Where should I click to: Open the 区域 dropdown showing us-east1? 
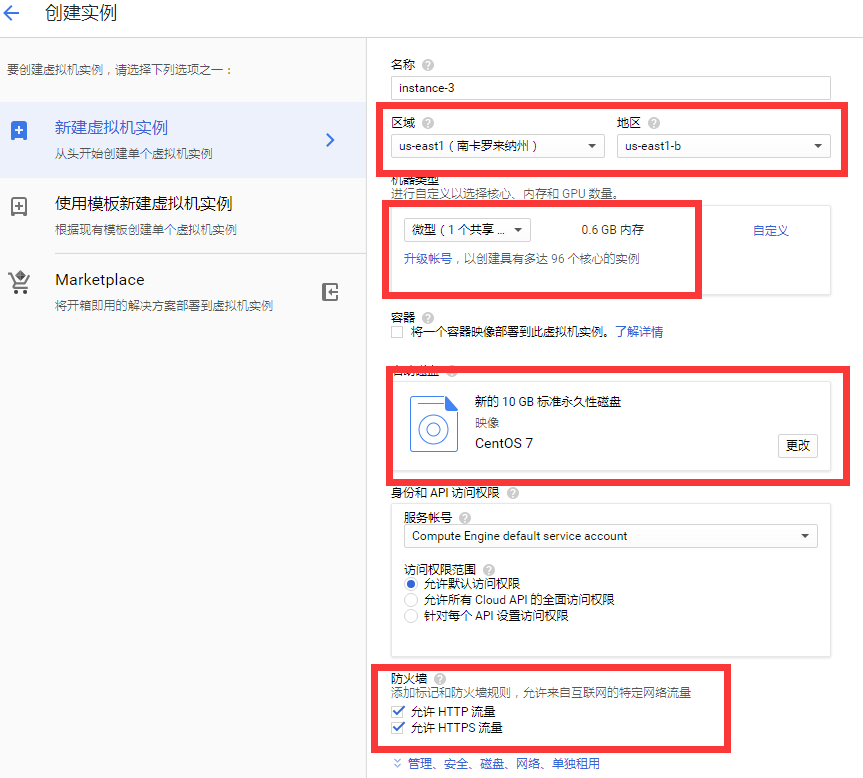[497, 144]
